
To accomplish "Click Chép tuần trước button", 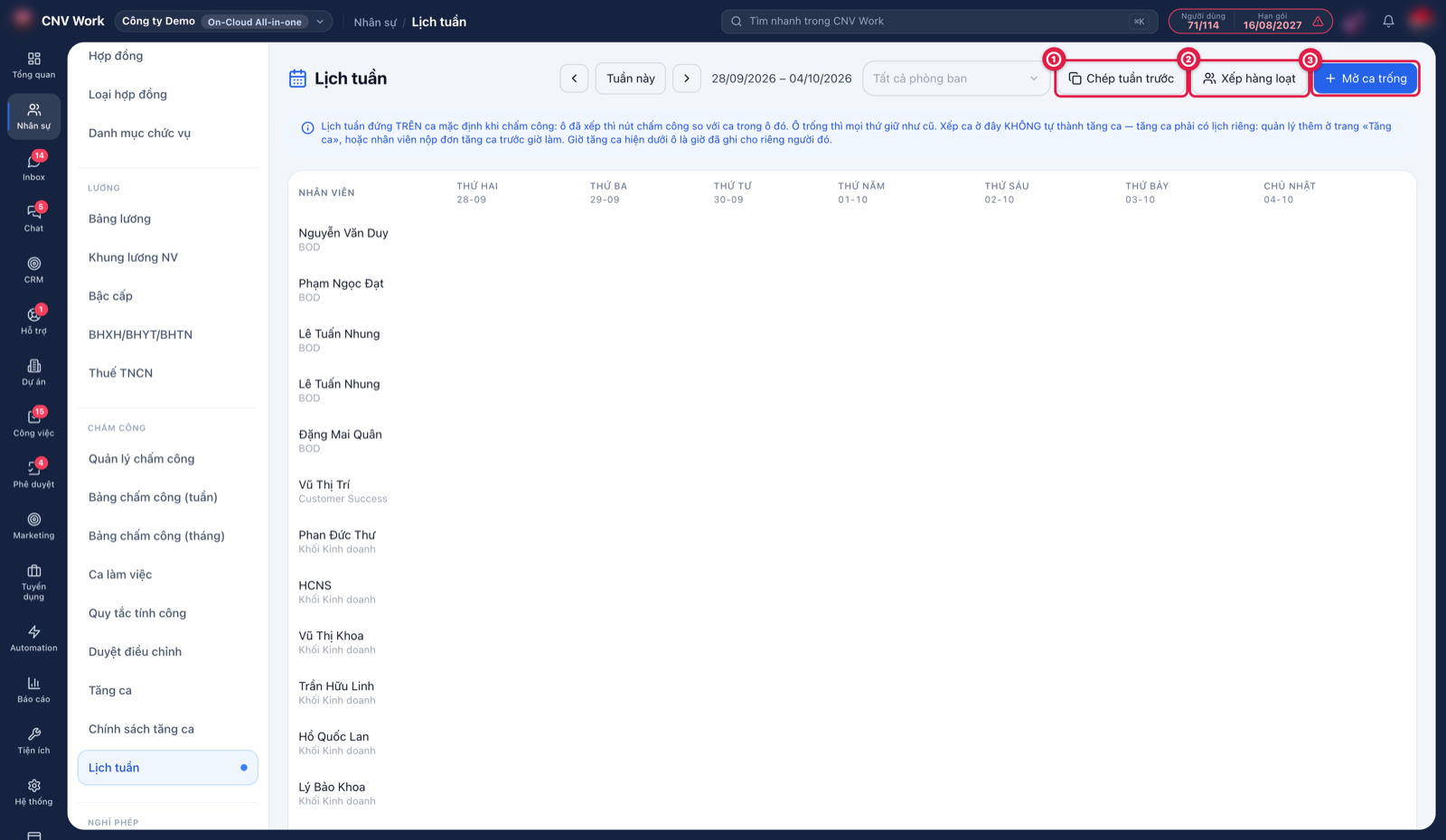I will tap(1122, 79).
